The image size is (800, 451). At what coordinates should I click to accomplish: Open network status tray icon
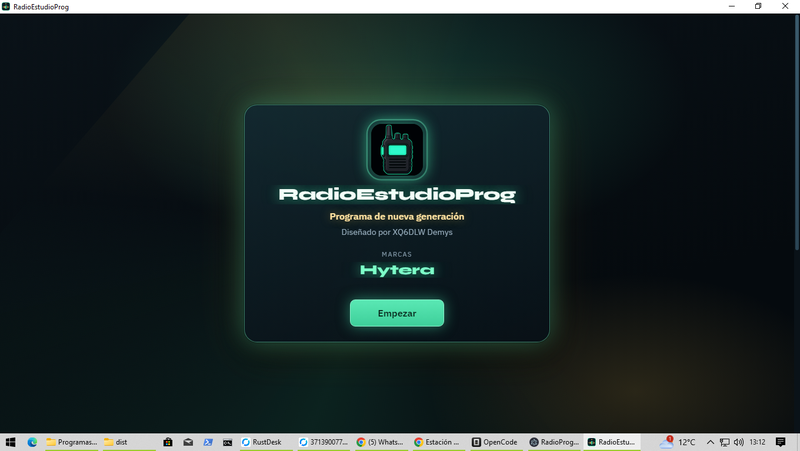(724, 442)
